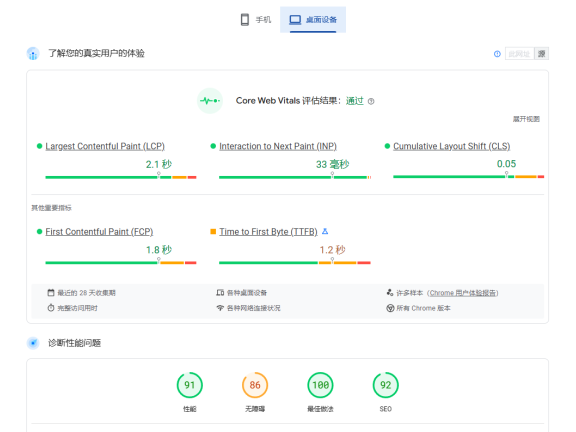
Task: Click the TTFB value 1.2 秒
Action: point(332,250)
